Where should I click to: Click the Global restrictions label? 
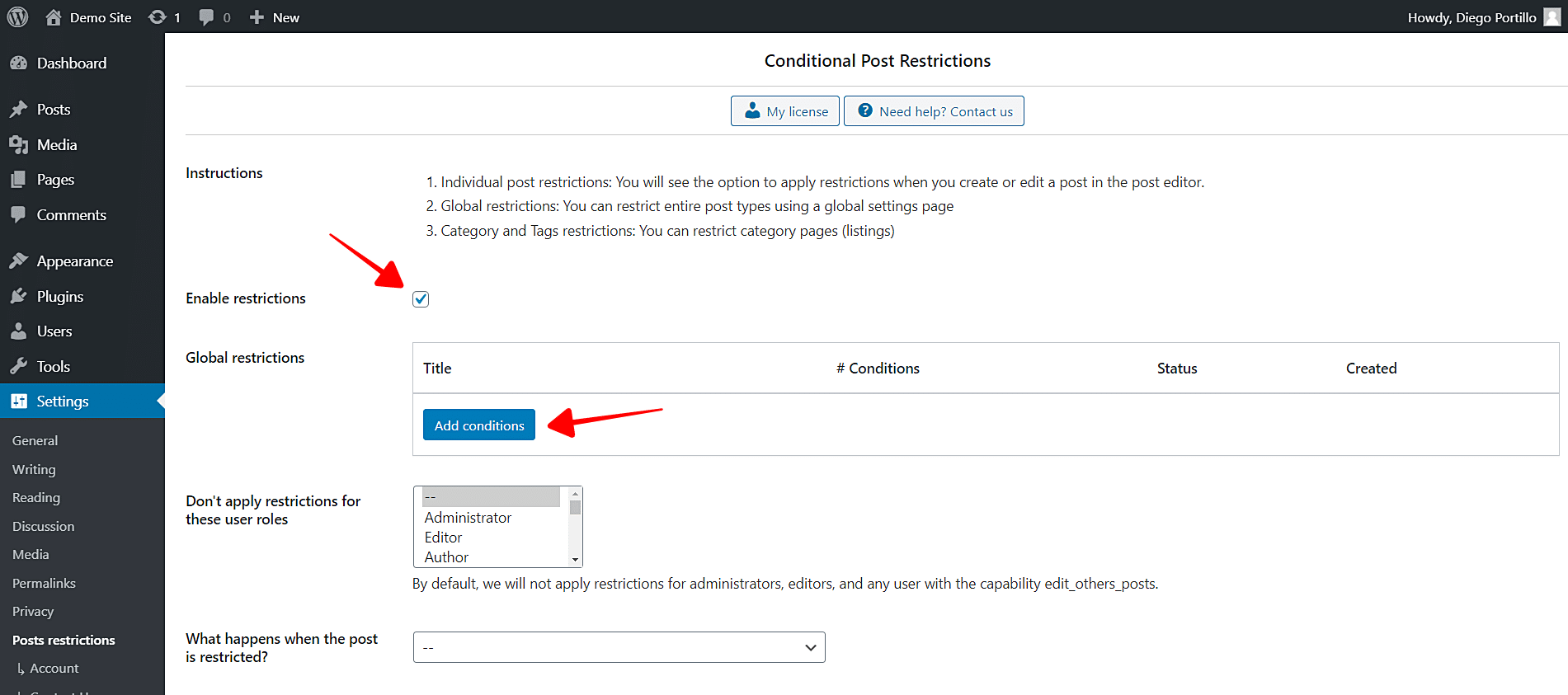pos(245,358)
